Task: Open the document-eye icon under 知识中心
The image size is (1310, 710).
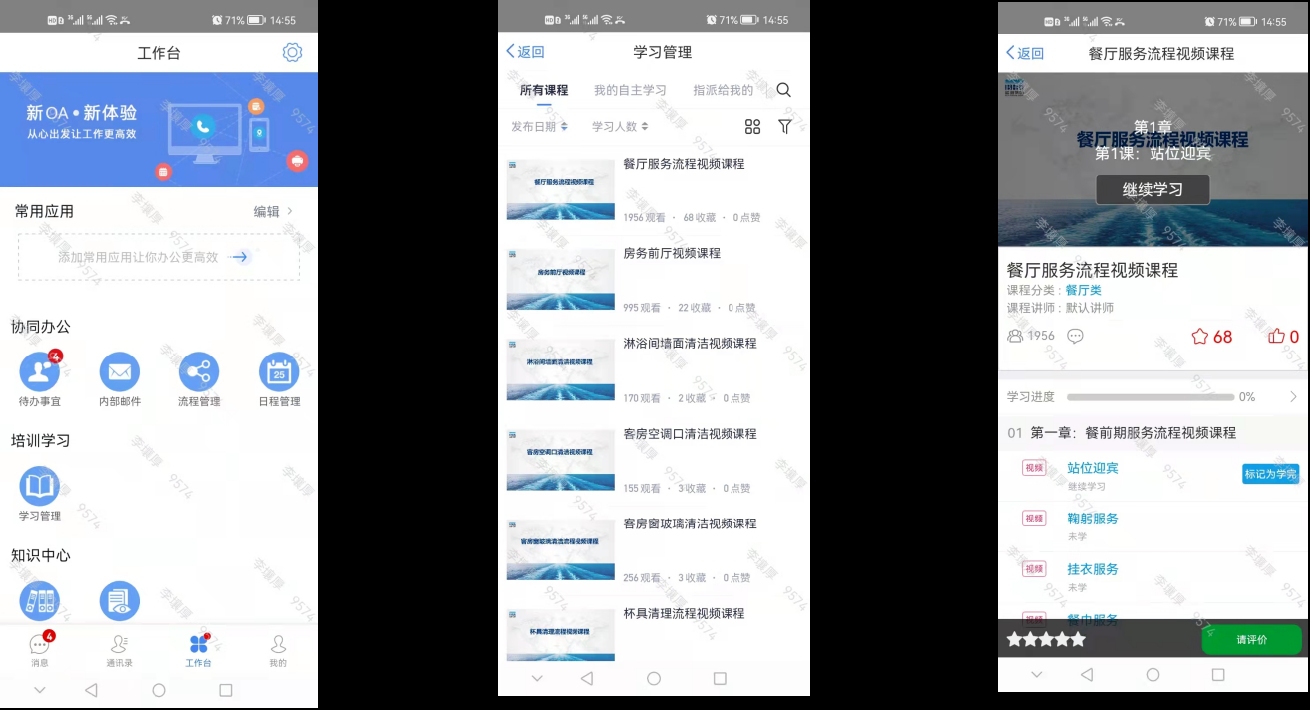Action: (120, 601)
